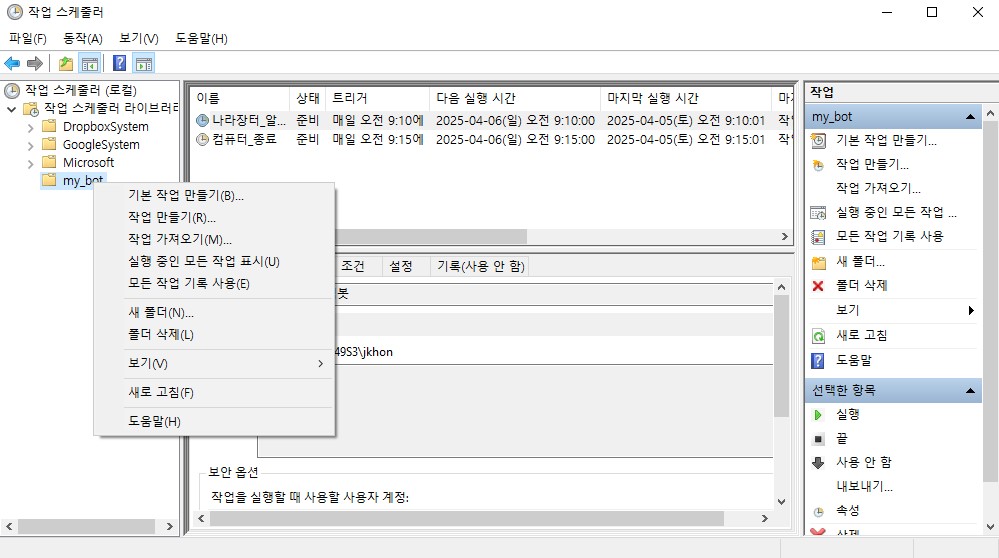Click 기본 작업 만들기 icon in action pane
This screenshot has width=999, height=558.
point(818,140)
